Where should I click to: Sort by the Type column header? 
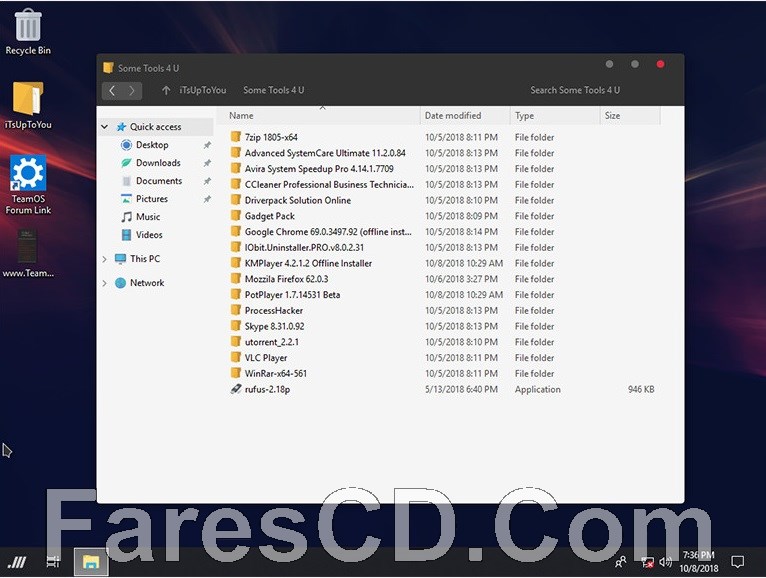554,116
